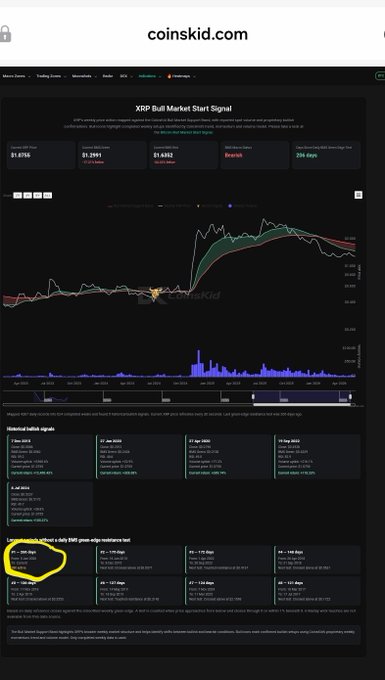Click the left handle of range navigator
The height and width of the screenshot is (680, 385).
[x=253, y=396]
